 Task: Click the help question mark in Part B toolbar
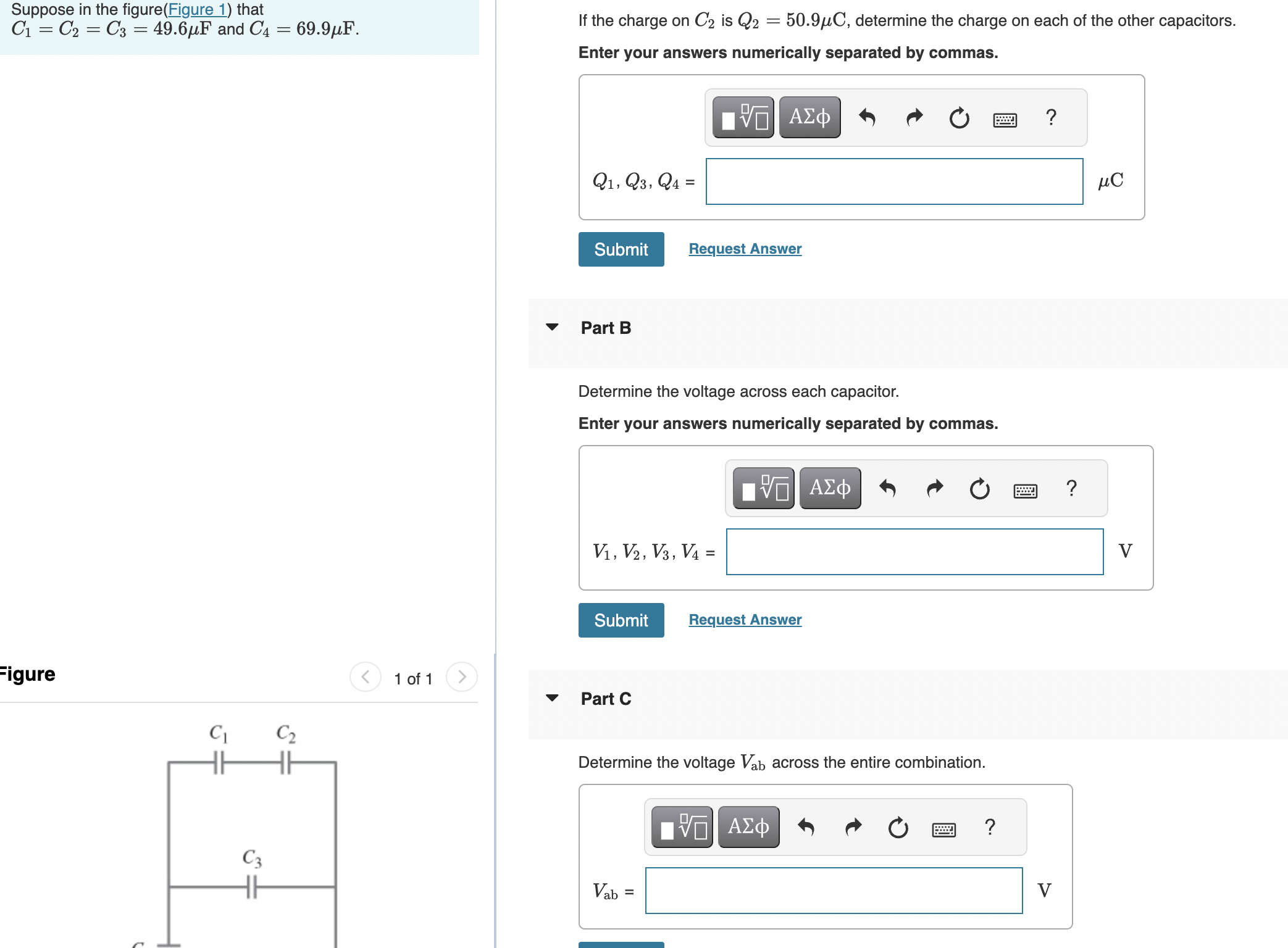pos(1071,488)
